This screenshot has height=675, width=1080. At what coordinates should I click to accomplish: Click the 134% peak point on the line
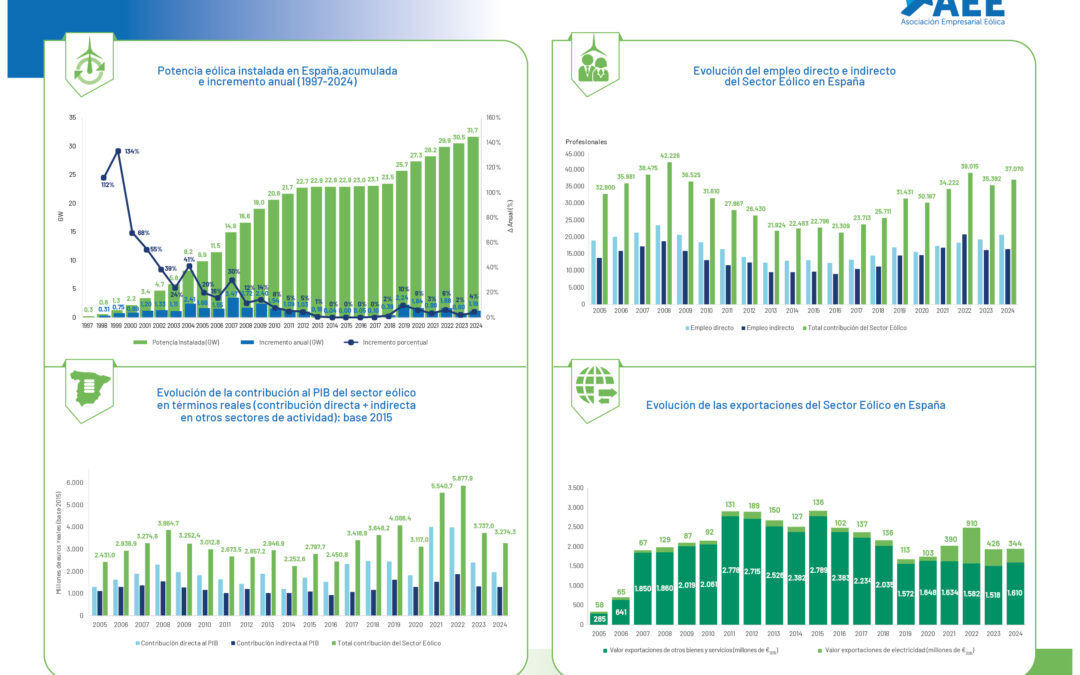point(118,151)
